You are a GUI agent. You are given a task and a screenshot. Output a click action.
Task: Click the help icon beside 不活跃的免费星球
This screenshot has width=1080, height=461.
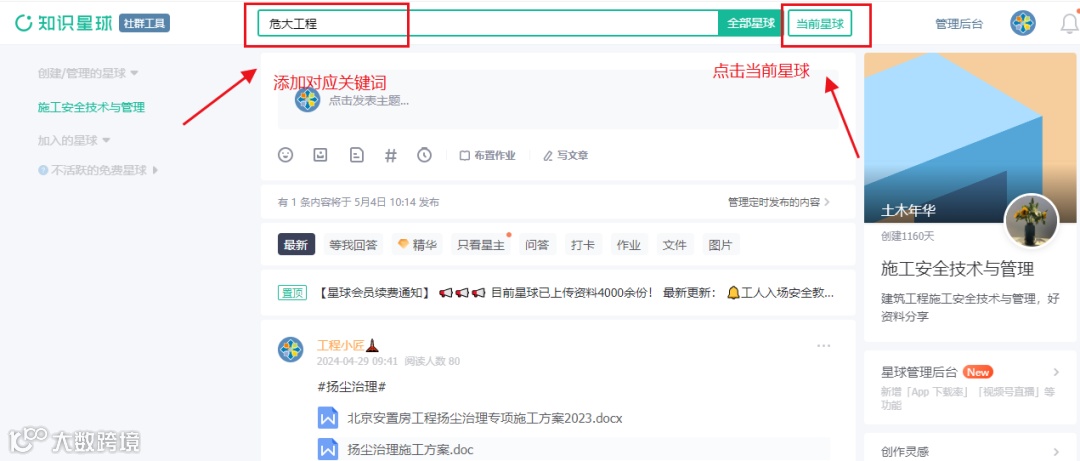tap(43, 170)
